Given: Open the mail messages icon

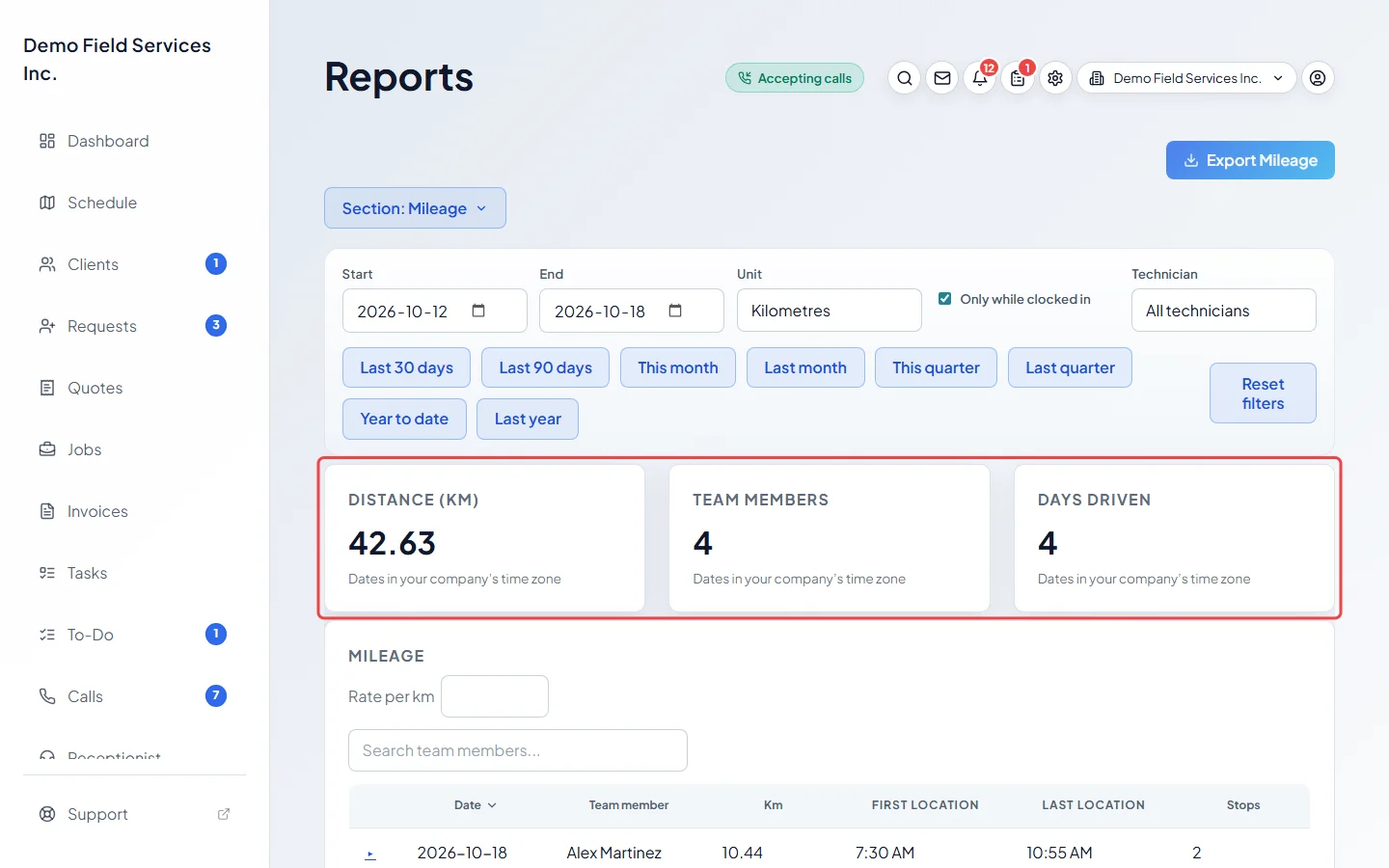Looking at the screenshot, I should pyautogui.click(x=942, y=78).
